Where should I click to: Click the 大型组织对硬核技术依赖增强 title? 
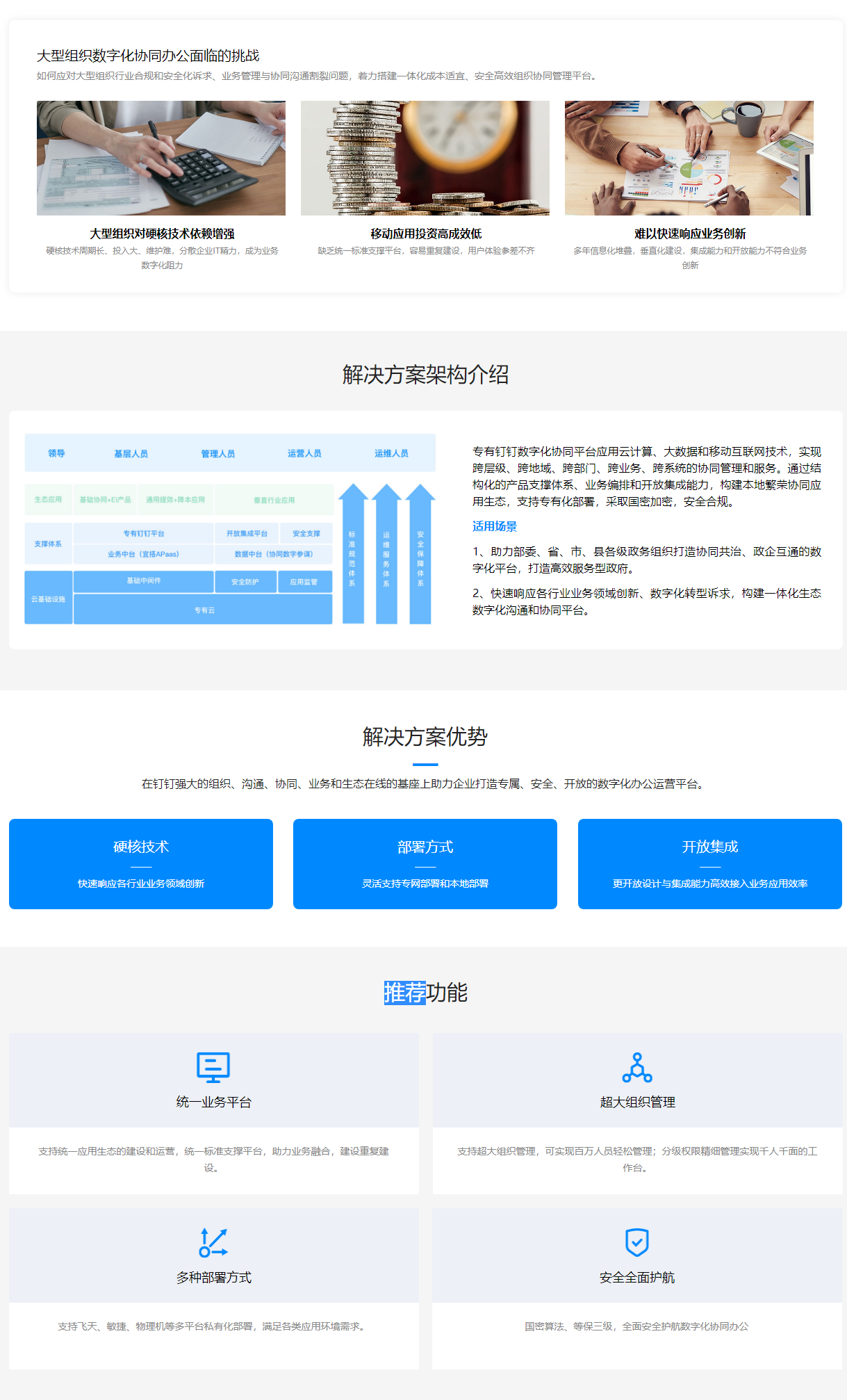coord(162,234)
